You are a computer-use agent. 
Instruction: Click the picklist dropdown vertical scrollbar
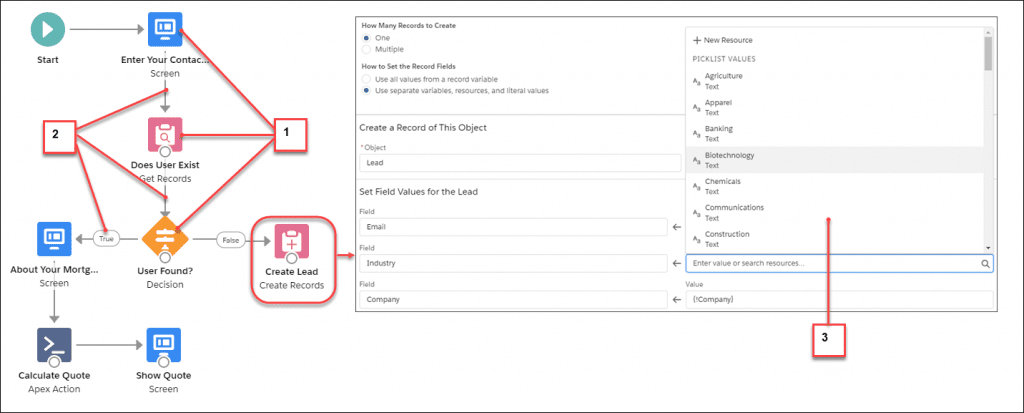988,140
